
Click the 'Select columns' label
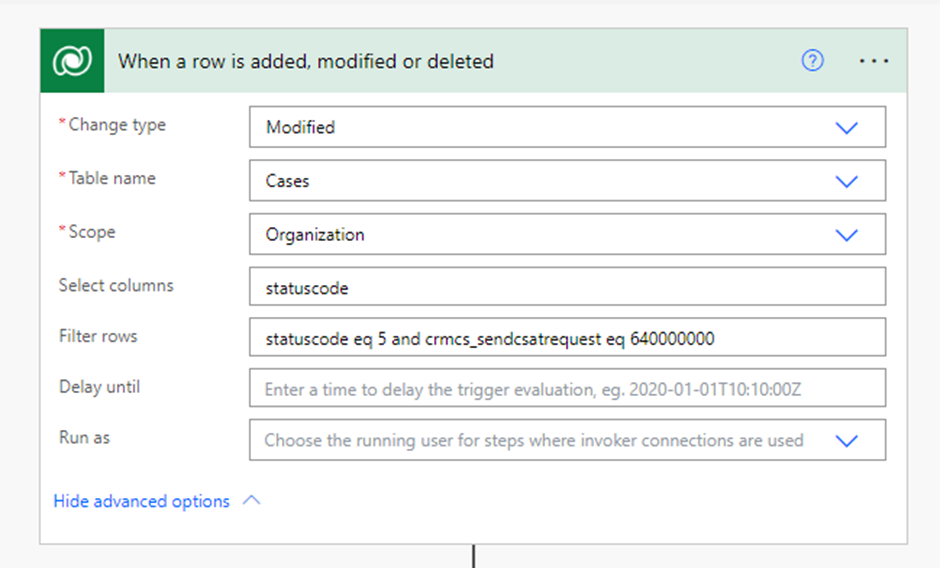[116, 285]
